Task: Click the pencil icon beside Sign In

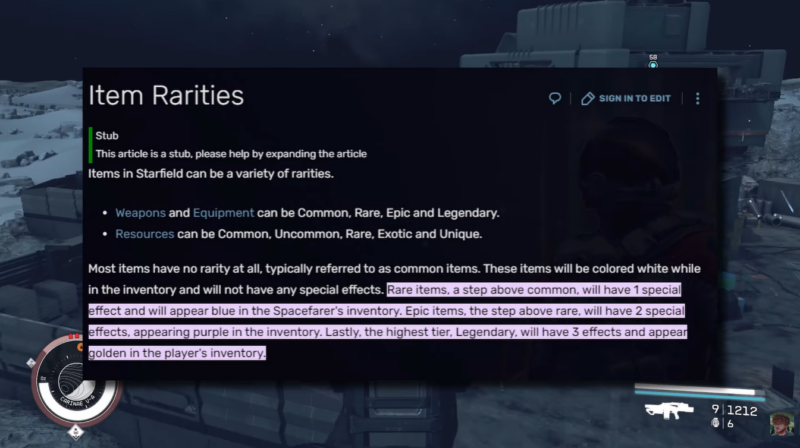Action: pos(588,98)
